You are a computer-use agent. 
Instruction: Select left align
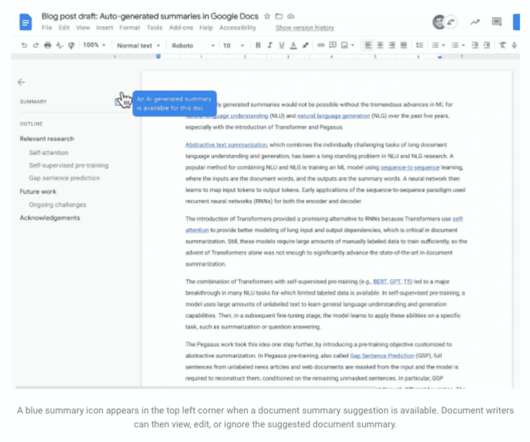coord(368,45)
